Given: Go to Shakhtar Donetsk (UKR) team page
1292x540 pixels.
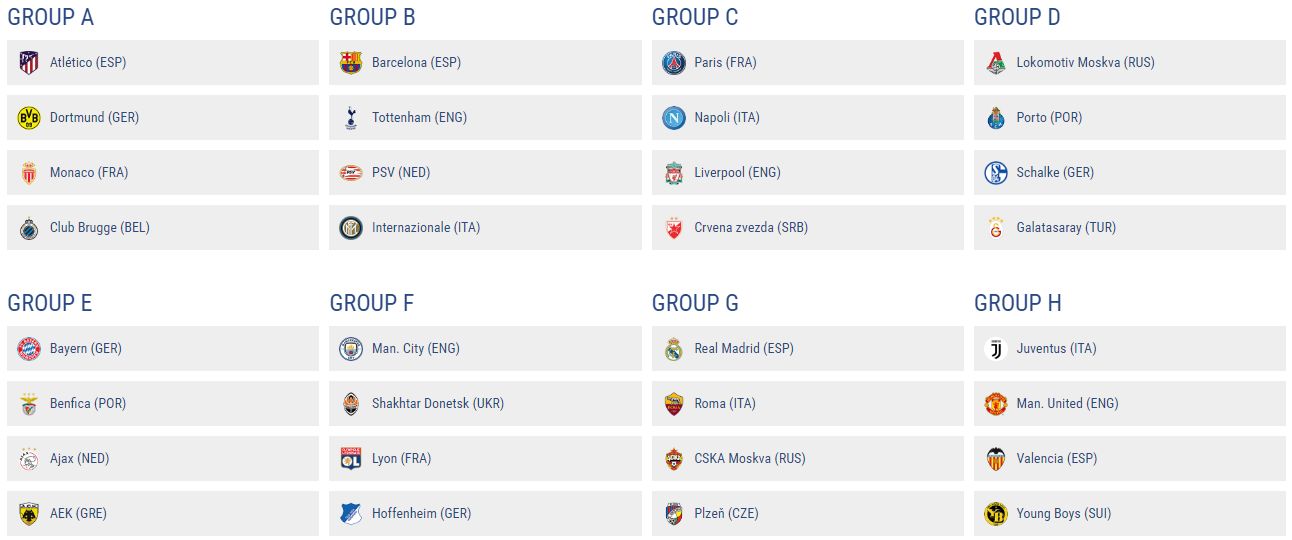Looking at the screenshot, I should point(437,404).
